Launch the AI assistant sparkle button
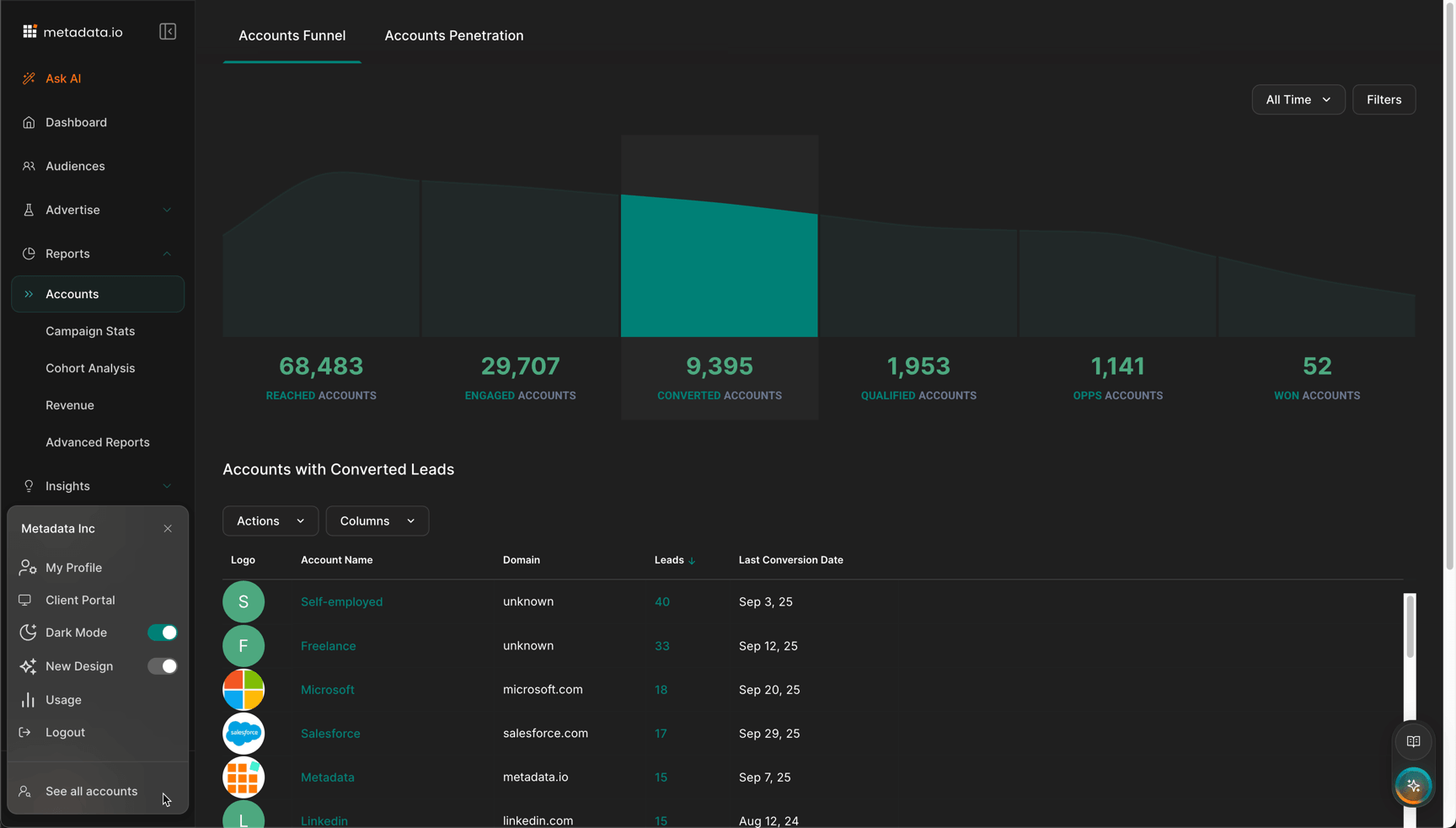The height and width of the screenshot is (828, 1456). (x=1413, y=786)
